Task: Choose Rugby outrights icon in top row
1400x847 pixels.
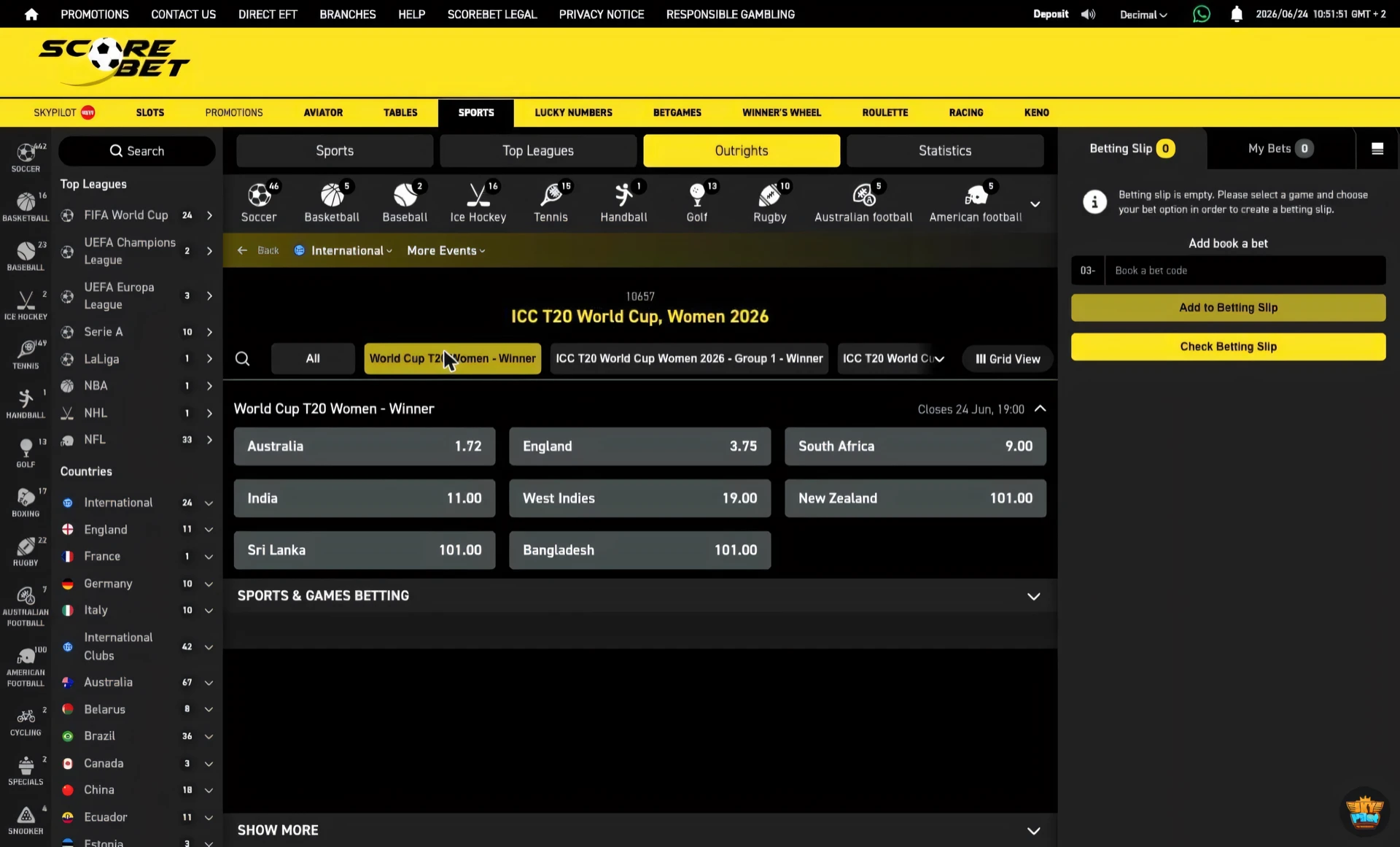Action: [x=770, y=202]
